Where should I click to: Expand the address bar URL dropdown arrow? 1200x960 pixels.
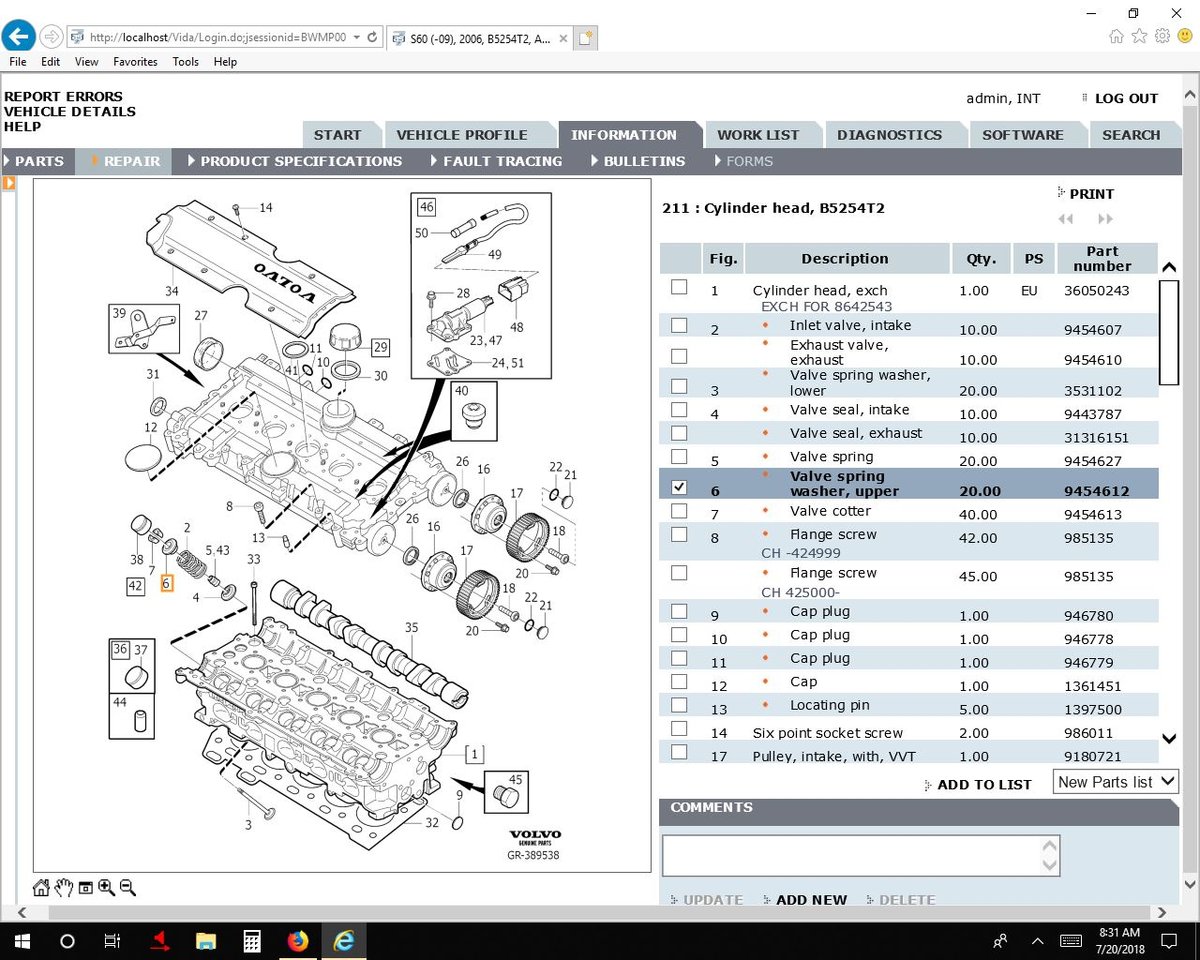[x=358, y=37]
